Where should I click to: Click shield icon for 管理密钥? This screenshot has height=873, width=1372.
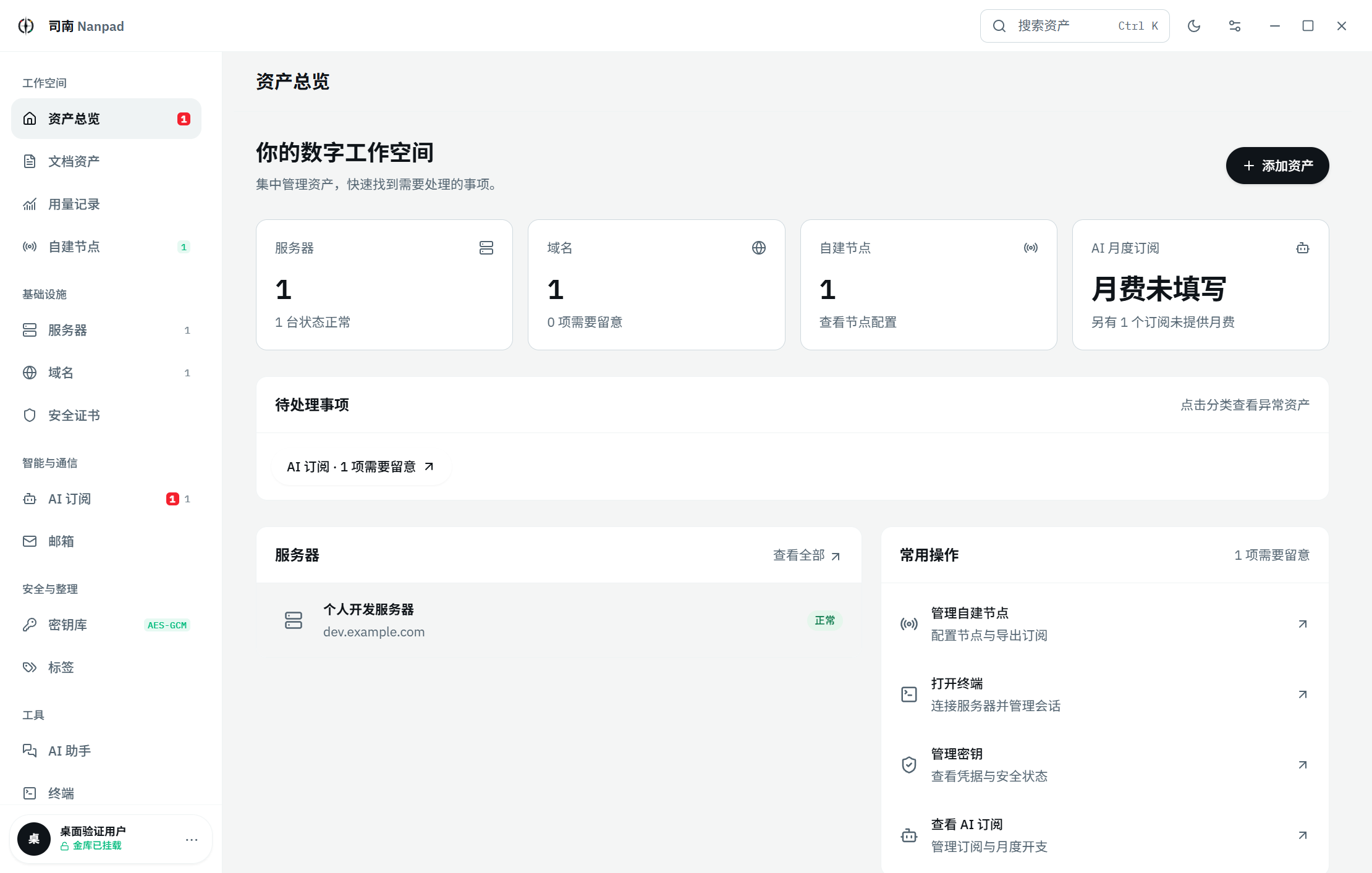tap(909, 765)
